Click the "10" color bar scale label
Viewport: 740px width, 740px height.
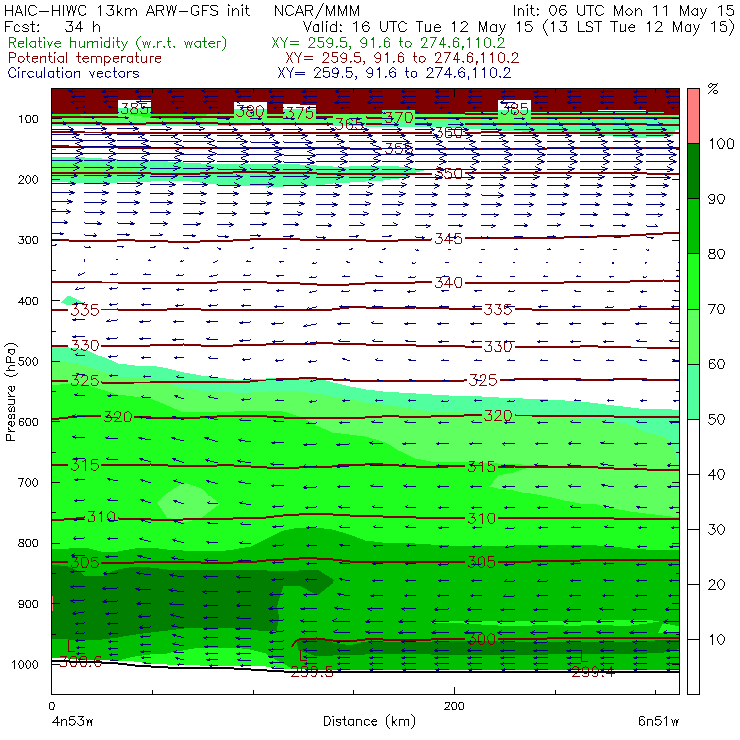(717, 639)
